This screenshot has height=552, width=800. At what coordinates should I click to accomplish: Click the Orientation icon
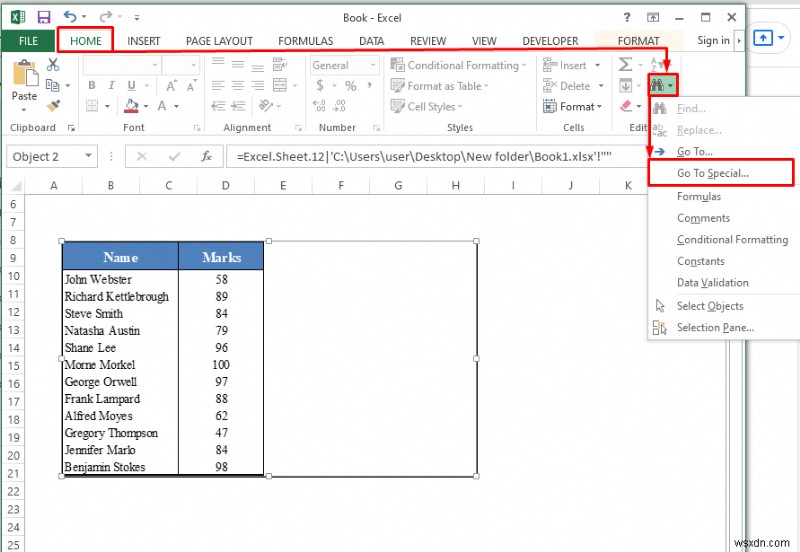pyautogui.click(x=266, y=106)
